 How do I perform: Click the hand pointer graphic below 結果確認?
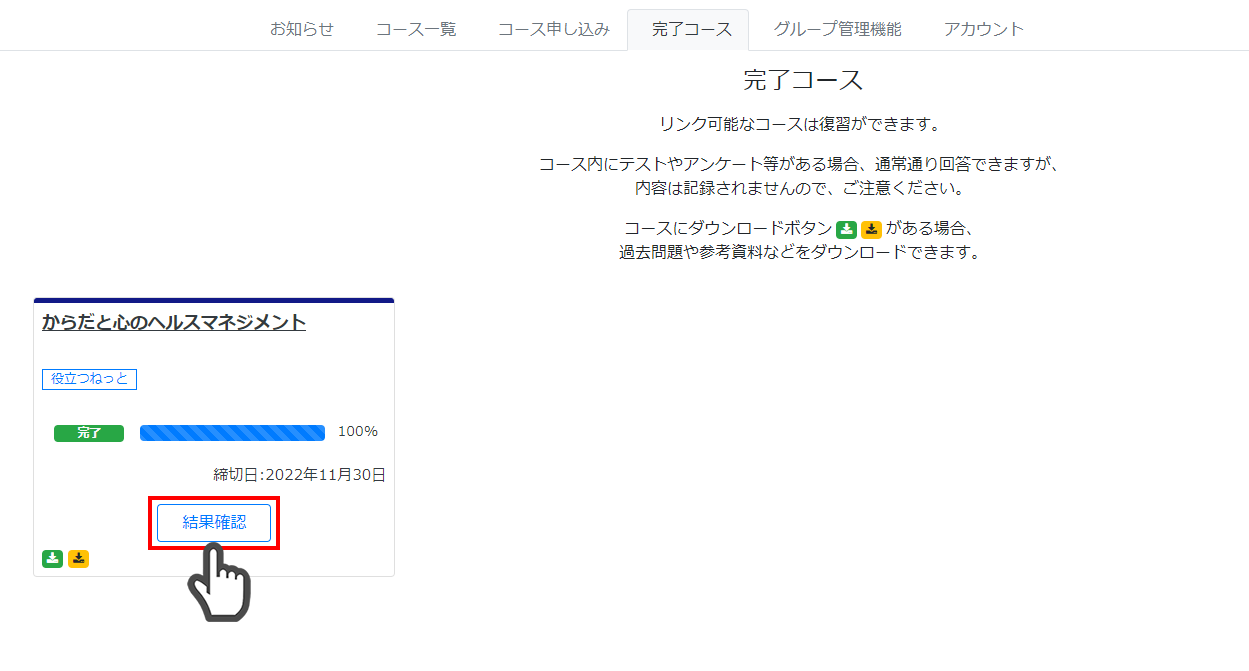219,583
